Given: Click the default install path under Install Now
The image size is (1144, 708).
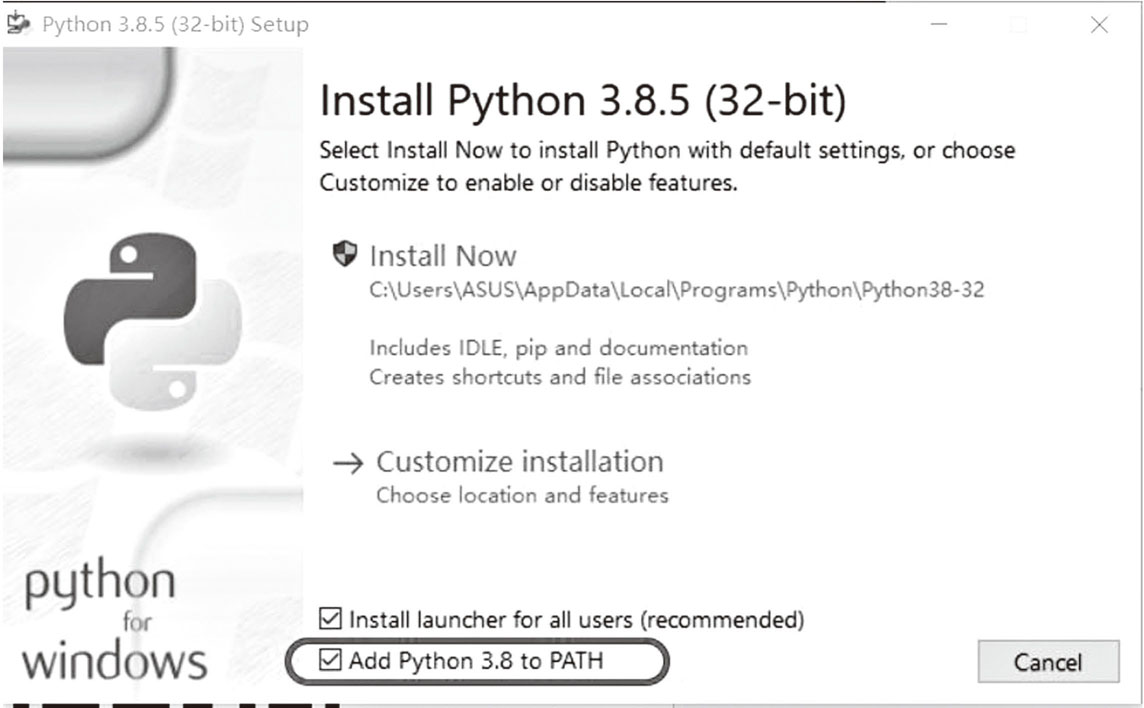Looking at the screenshot, I should pyautogui.click(x=676, y=290).
